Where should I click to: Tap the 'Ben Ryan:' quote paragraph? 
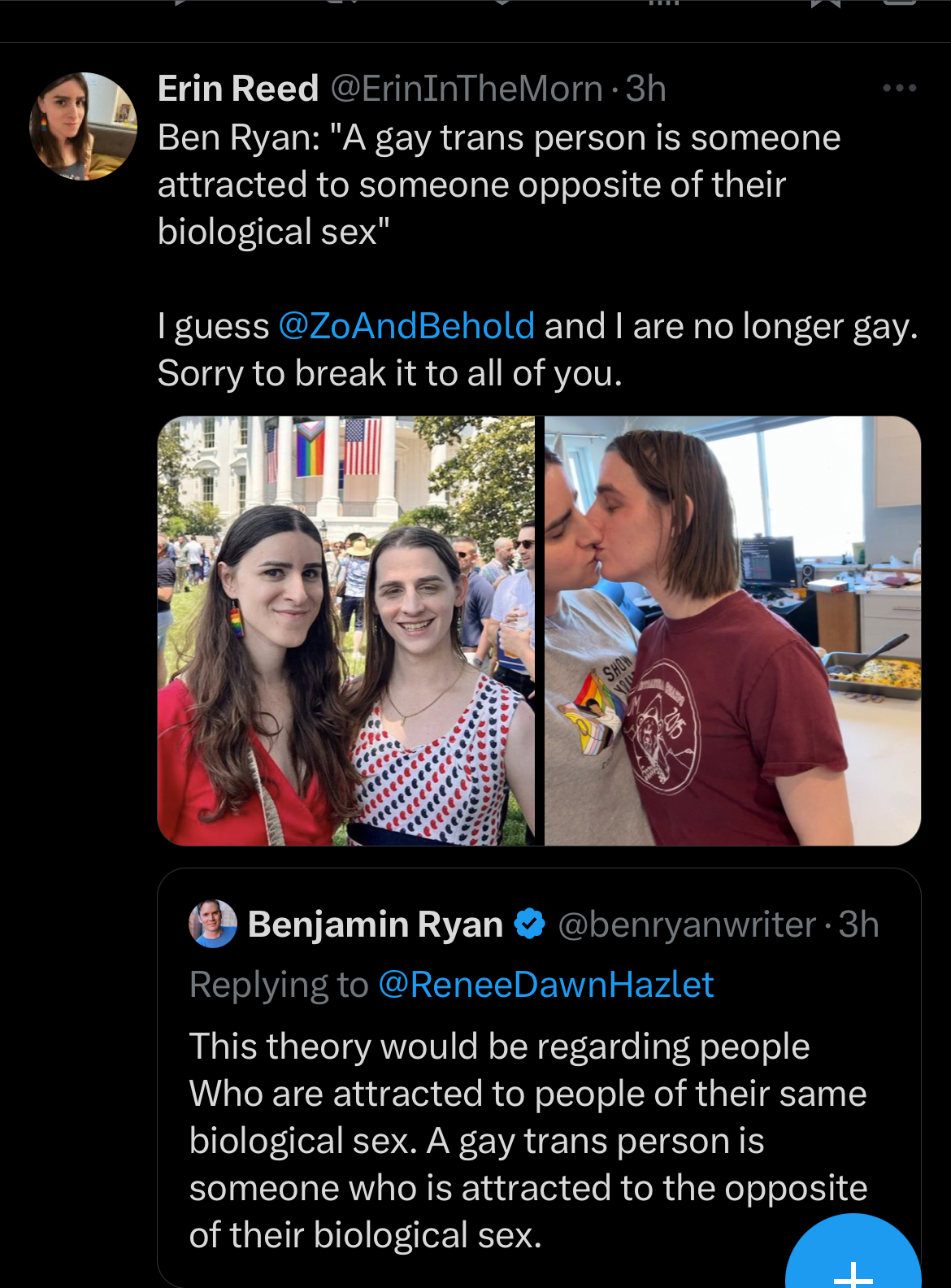coord(499,185)
